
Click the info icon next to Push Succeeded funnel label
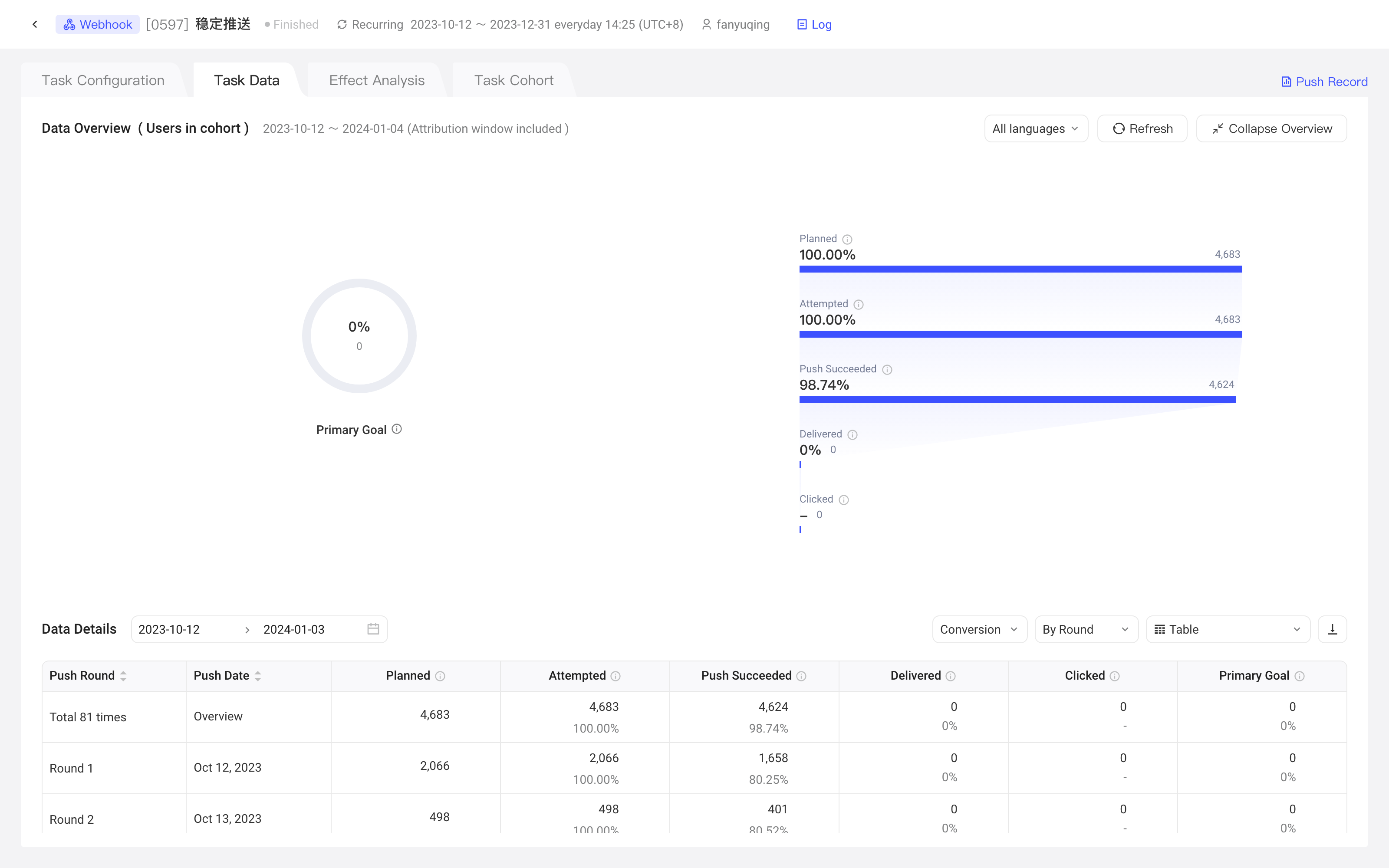(887, 370)
